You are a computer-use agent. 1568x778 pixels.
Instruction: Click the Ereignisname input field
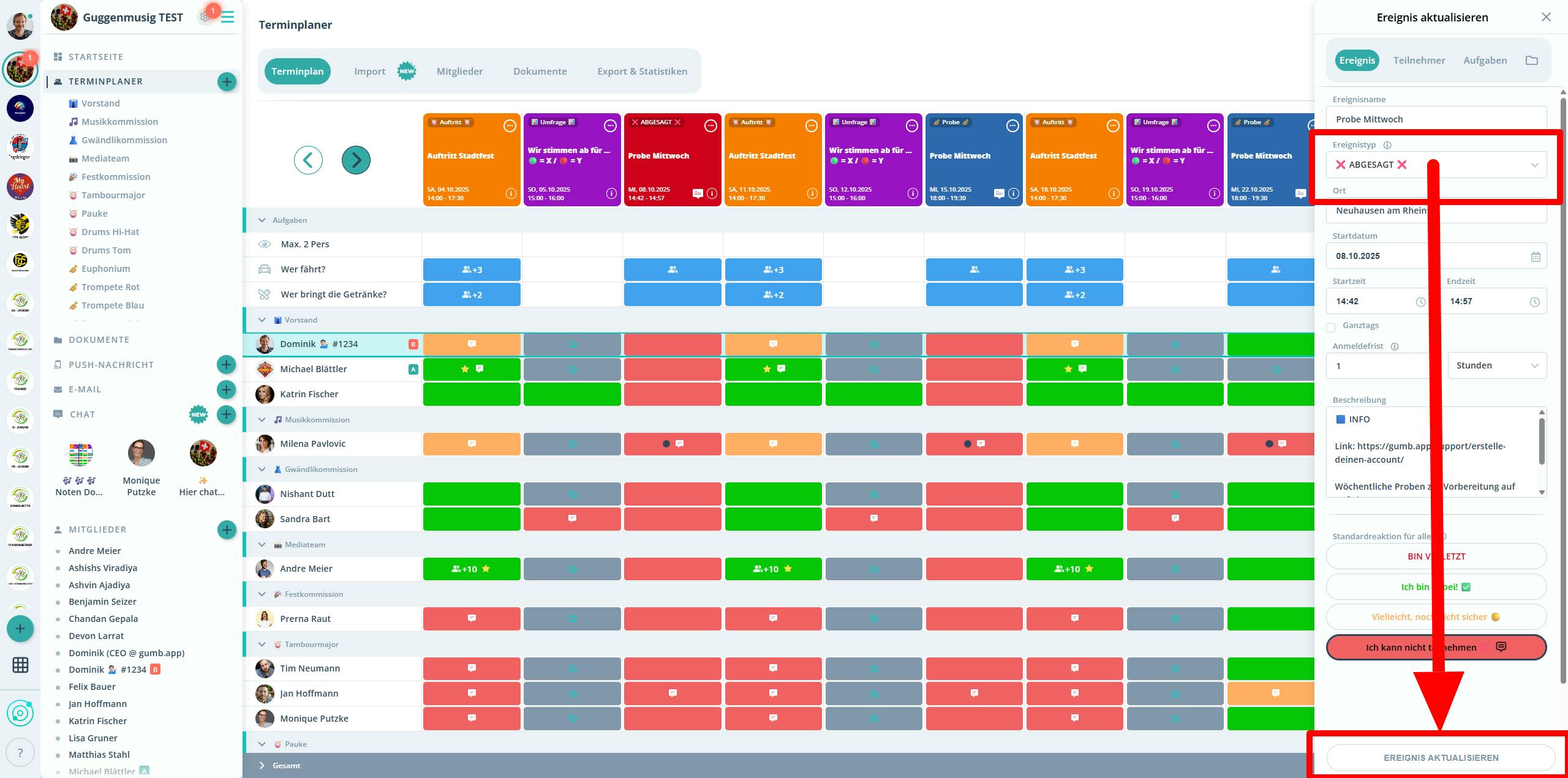[x=1436, y=119]
